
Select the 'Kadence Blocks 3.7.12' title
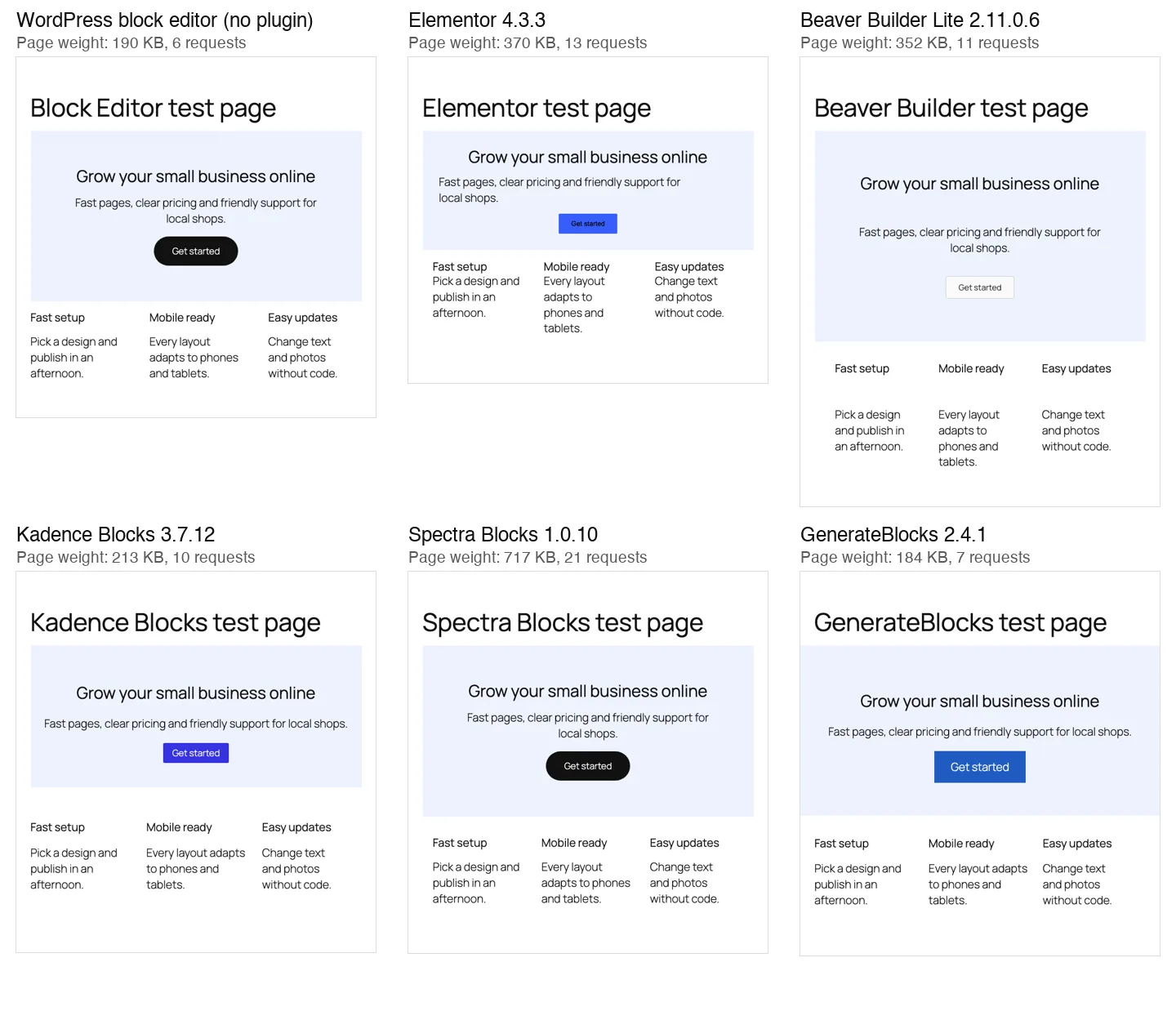(x=116, y=535)
